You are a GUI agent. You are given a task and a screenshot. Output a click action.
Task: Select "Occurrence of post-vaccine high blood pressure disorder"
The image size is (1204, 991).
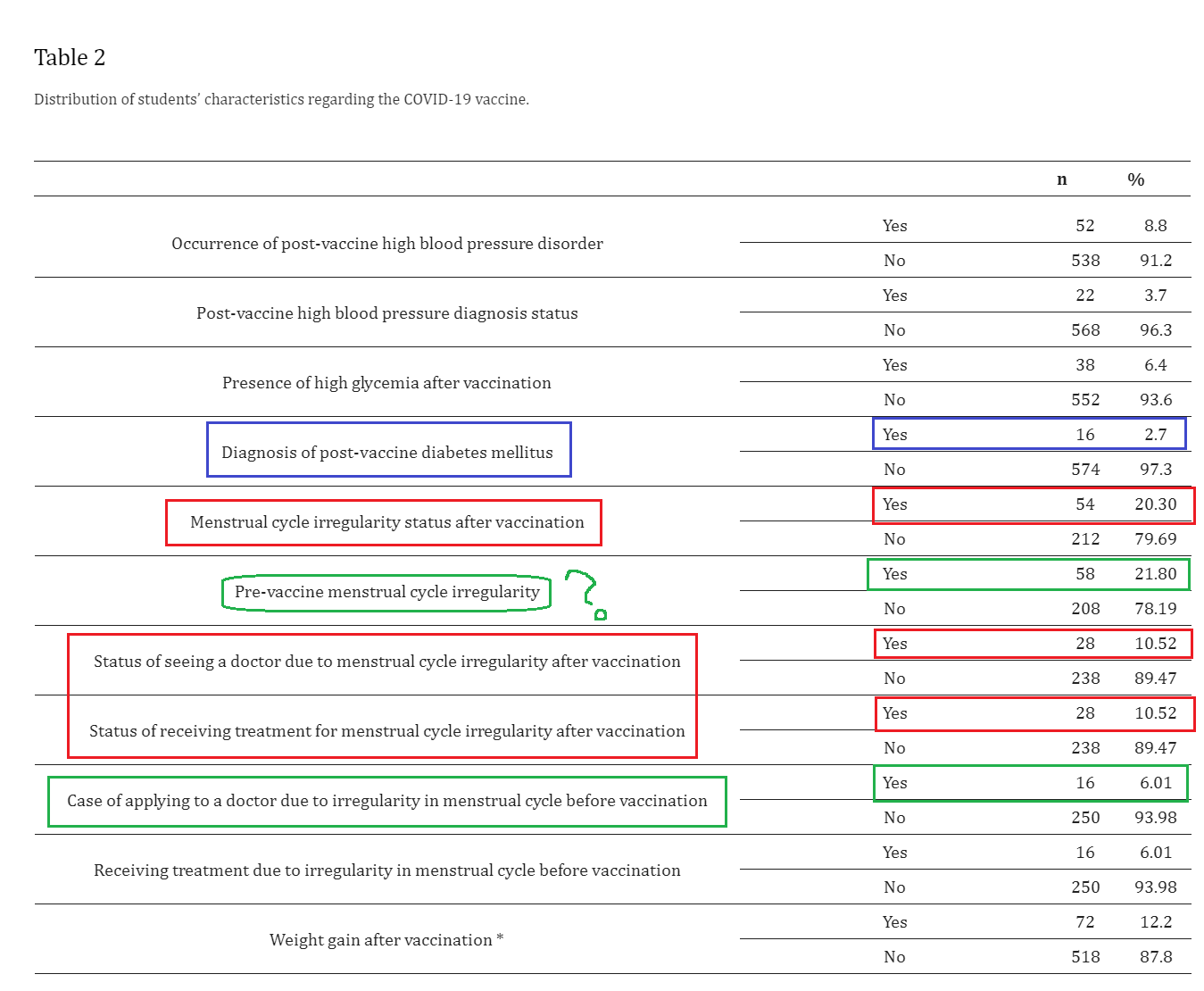[387, 244]
